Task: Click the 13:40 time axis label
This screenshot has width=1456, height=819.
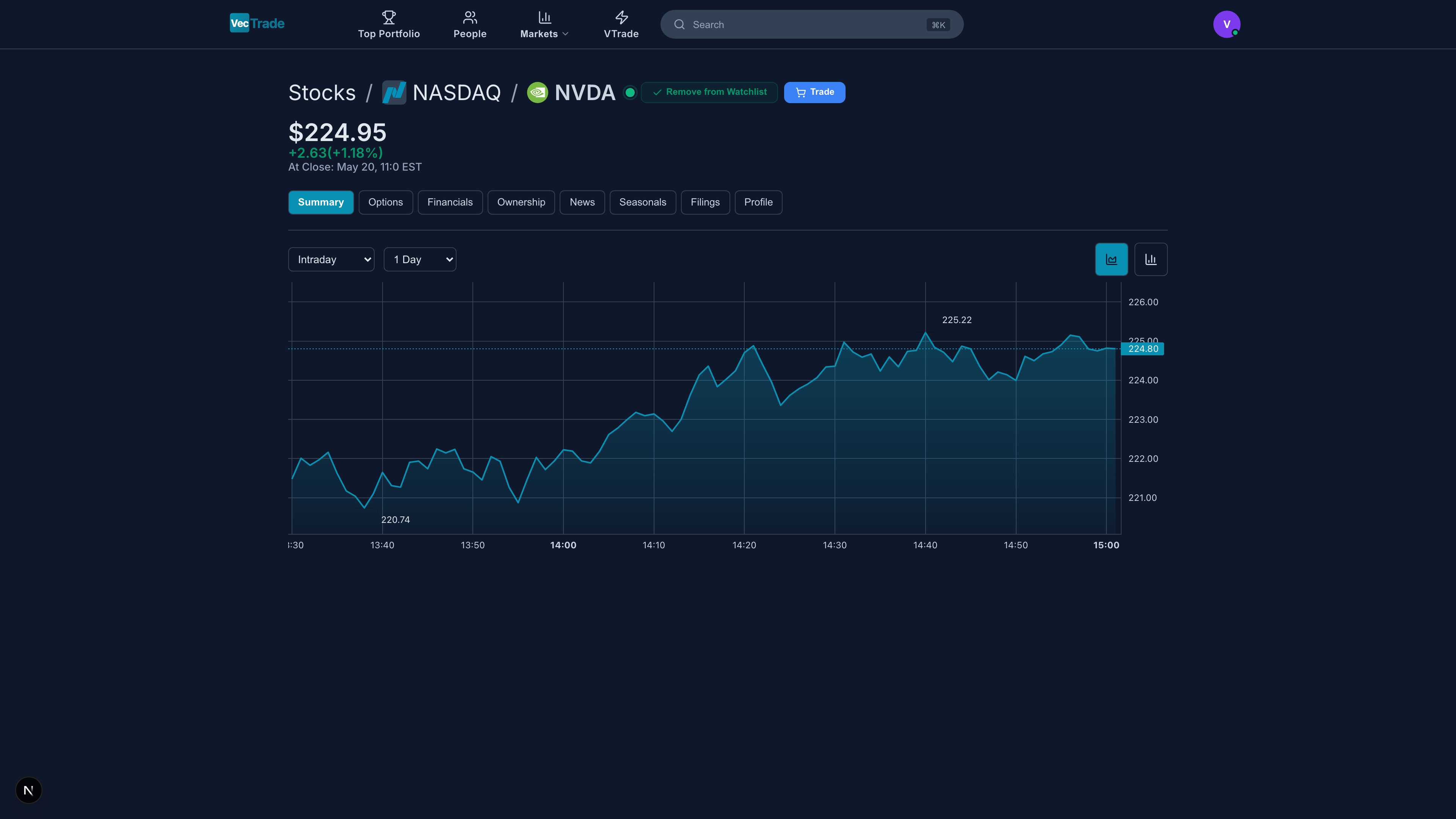Action: (383, 545)
